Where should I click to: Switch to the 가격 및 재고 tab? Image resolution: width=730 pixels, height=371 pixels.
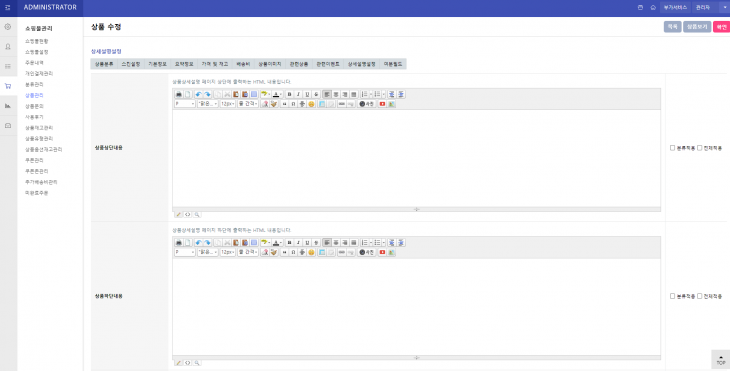[215, 64]
